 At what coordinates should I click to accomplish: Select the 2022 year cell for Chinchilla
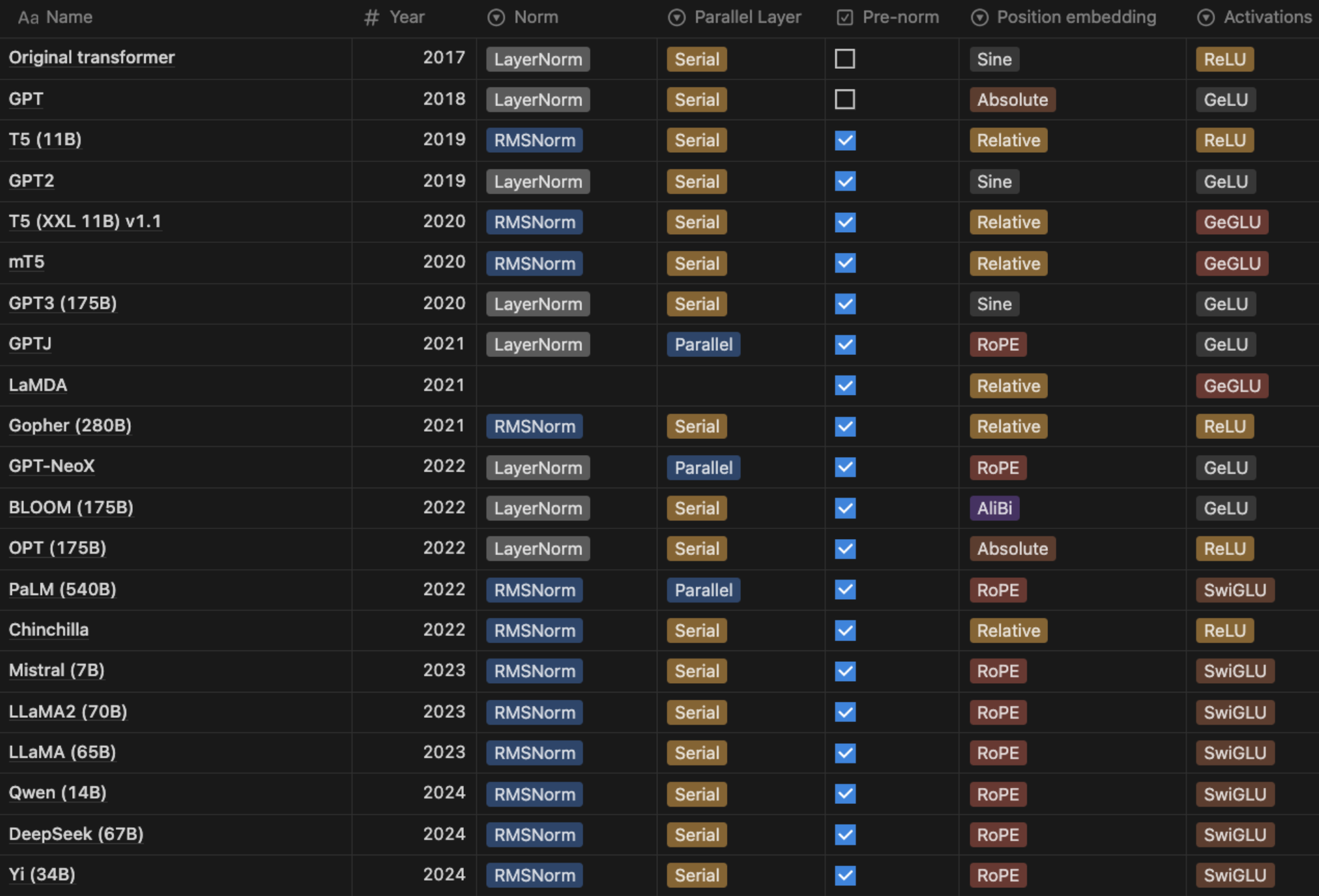tap(443, 630)
